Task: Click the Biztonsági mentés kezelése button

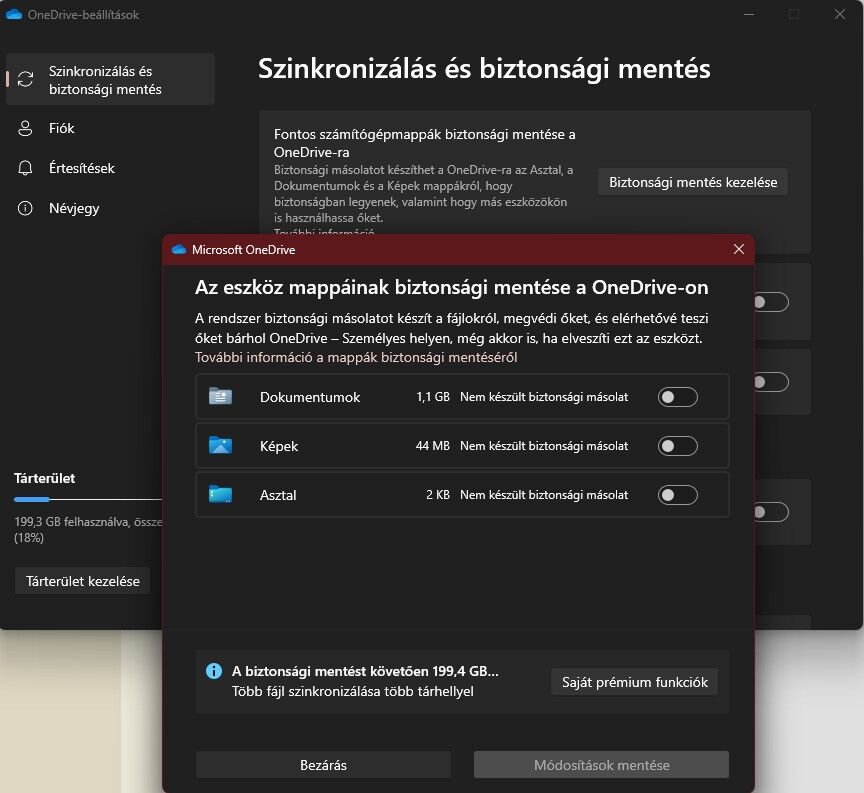Action: pyautogui.click(x=693, y=182)
